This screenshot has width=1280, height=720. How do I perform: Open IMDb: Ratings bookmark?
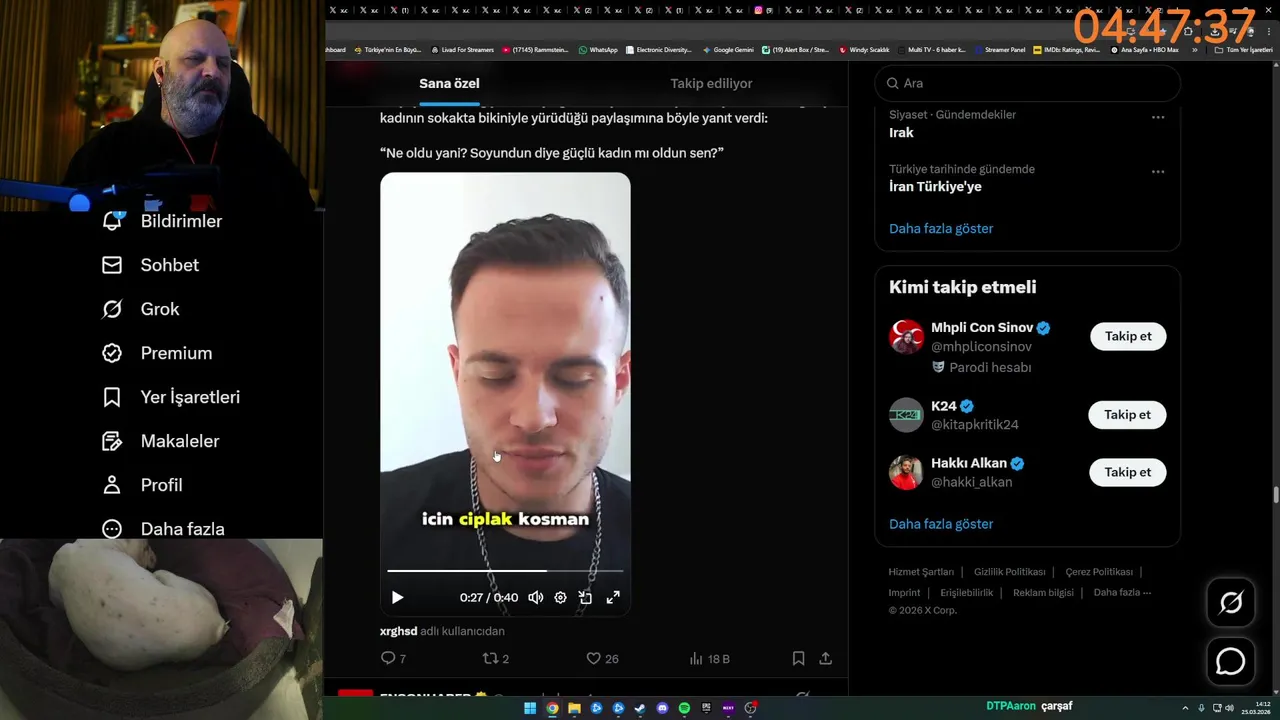(x=1066, y=49)
